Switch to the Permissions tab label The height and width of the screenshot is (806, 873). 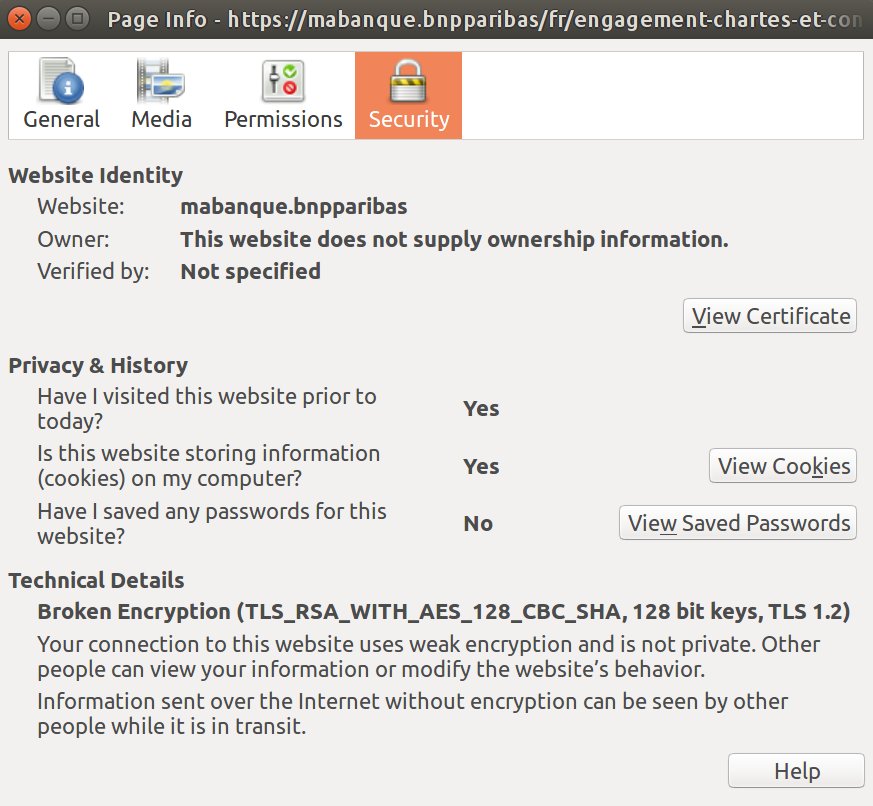(283, 119)
